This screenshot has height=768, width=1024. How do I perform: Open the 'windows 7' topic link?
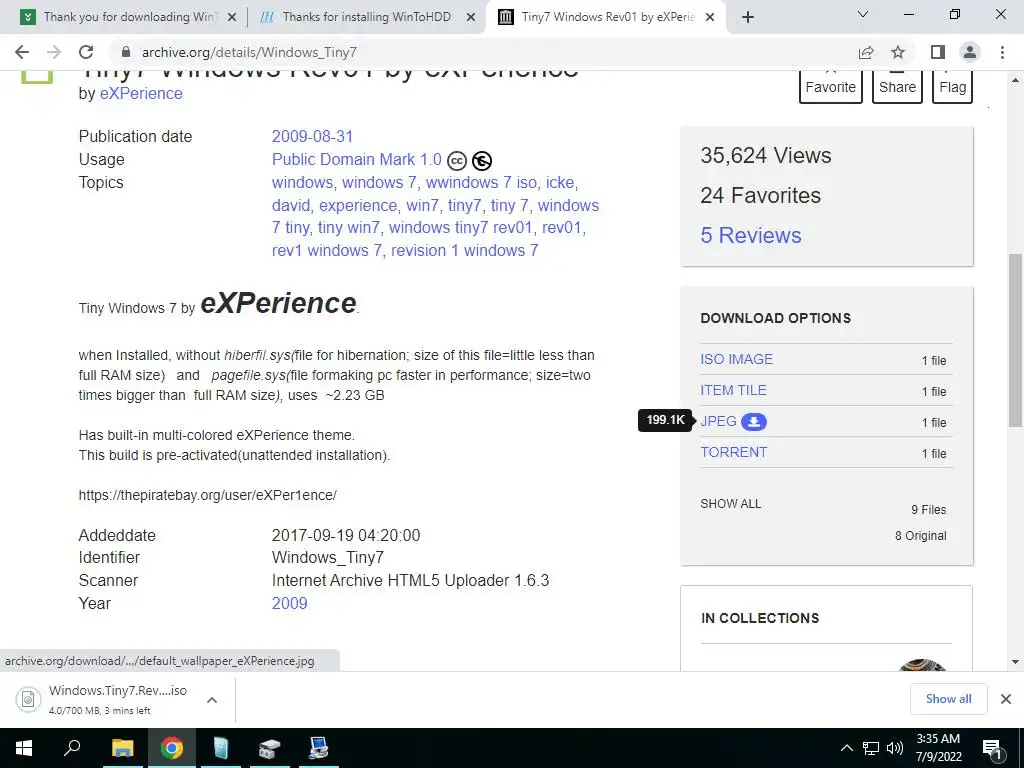[x=379, y=182]
